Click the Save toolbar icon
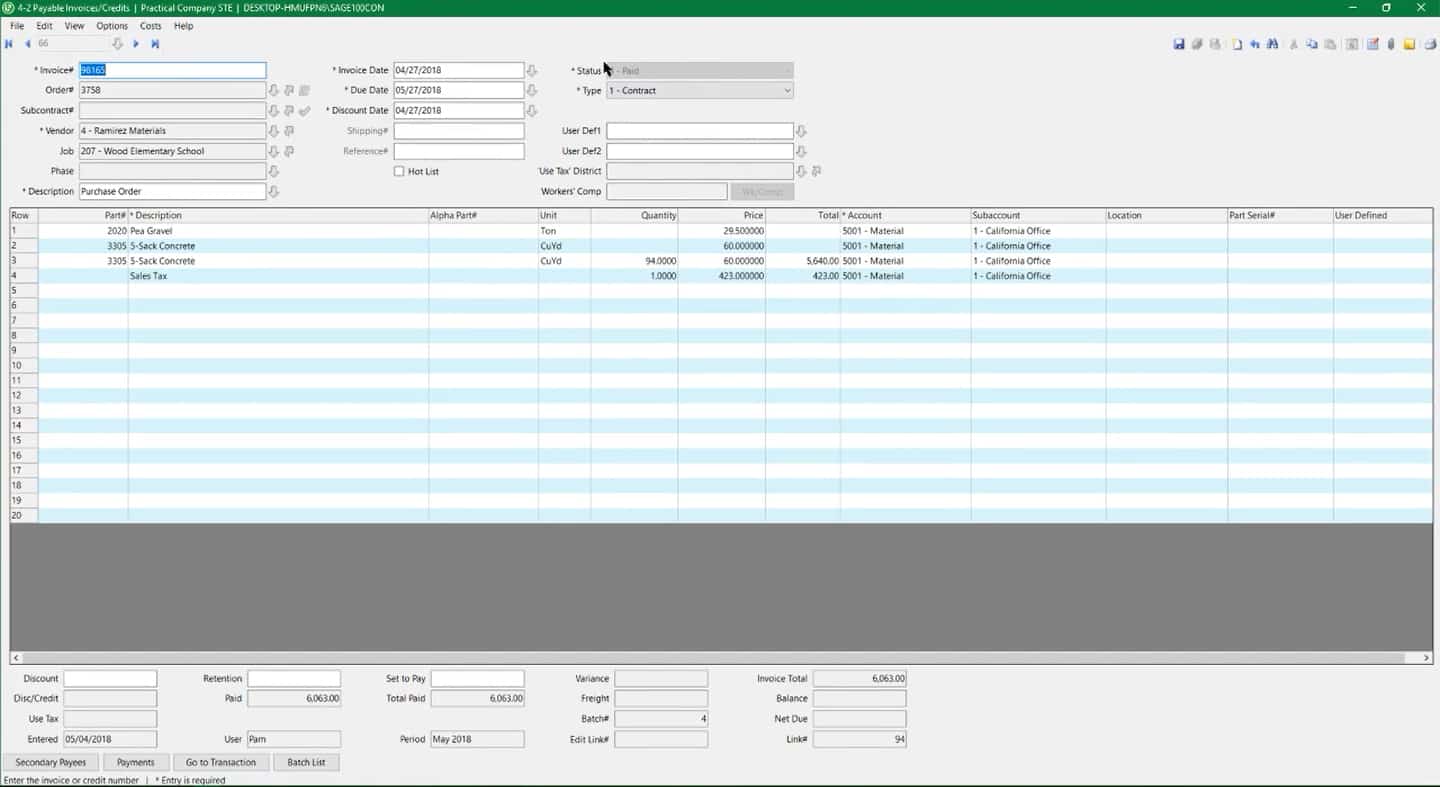 1179,44
